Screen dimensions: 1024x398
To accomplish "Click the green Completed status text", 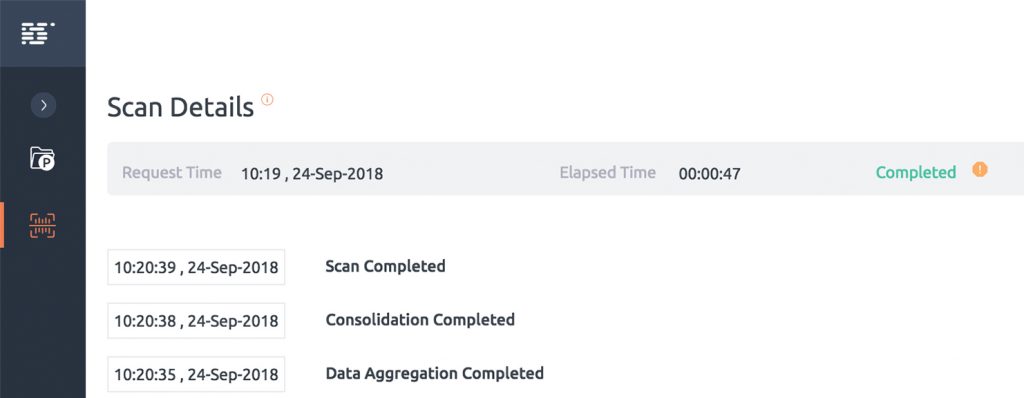I will (x=916, y=173).
